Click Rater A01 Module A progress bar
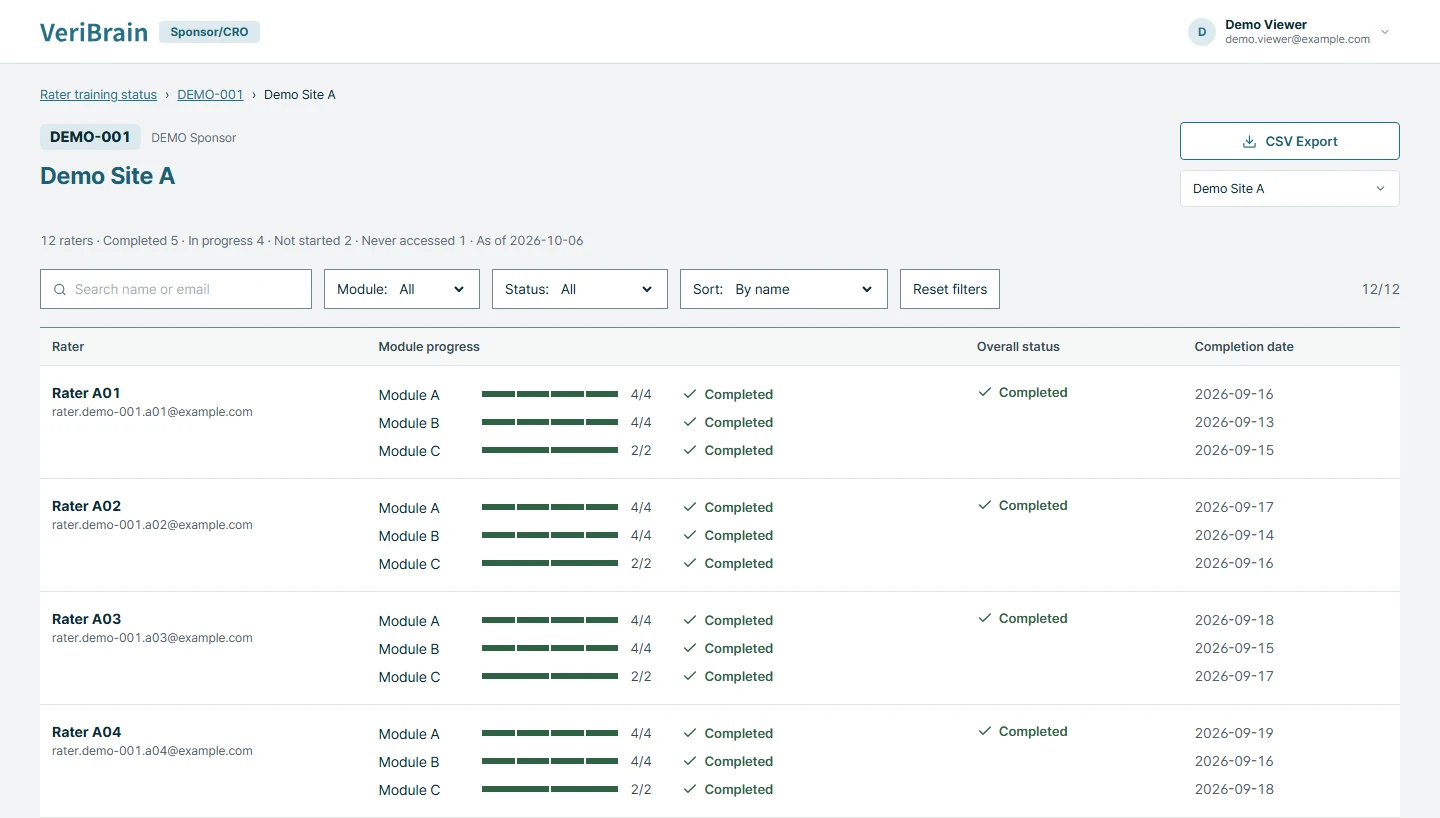 (550, 394)
